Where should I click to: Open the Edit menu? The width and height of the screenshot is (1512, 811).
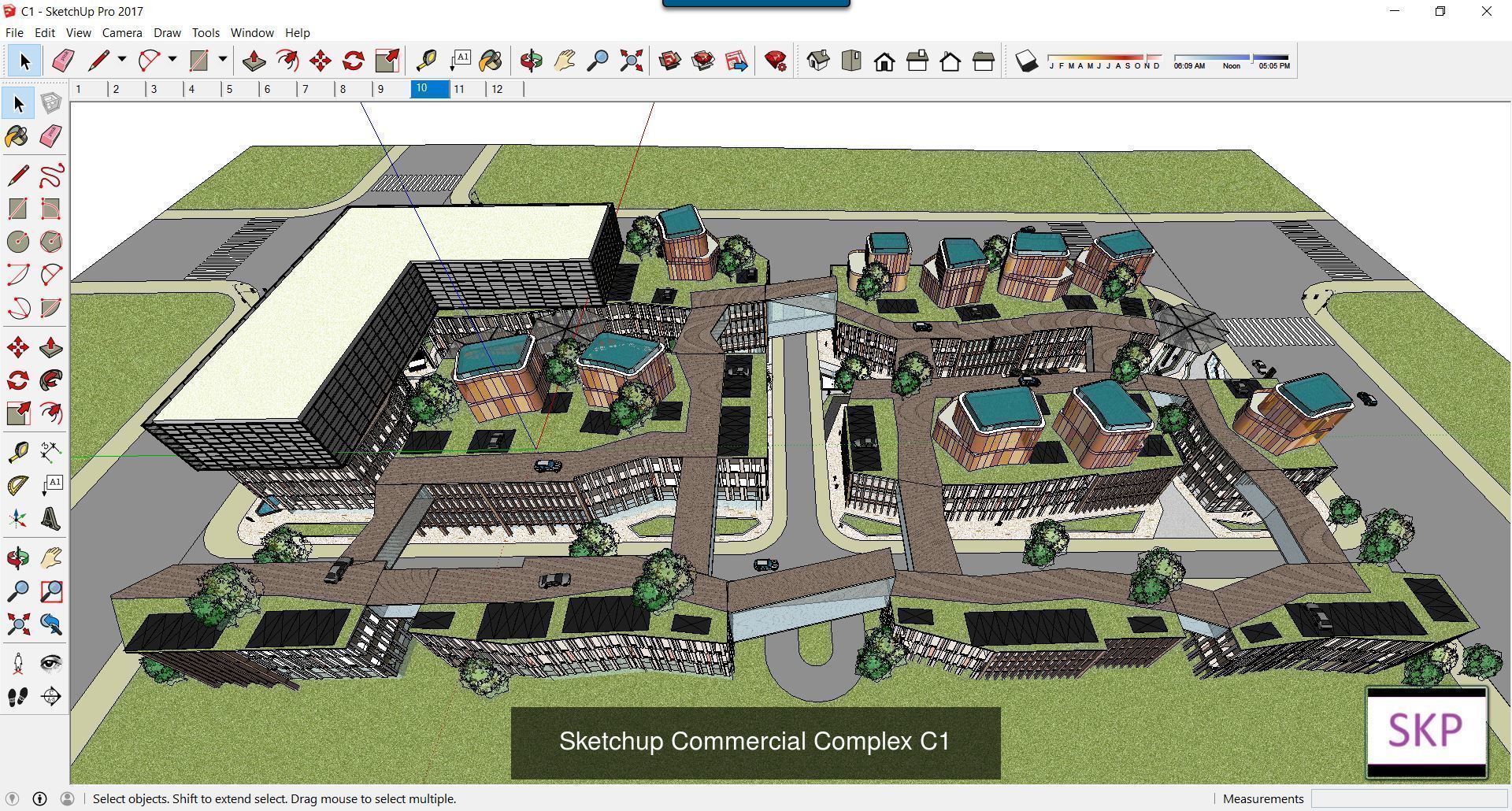pyautogui.click(x=44, y=32)
